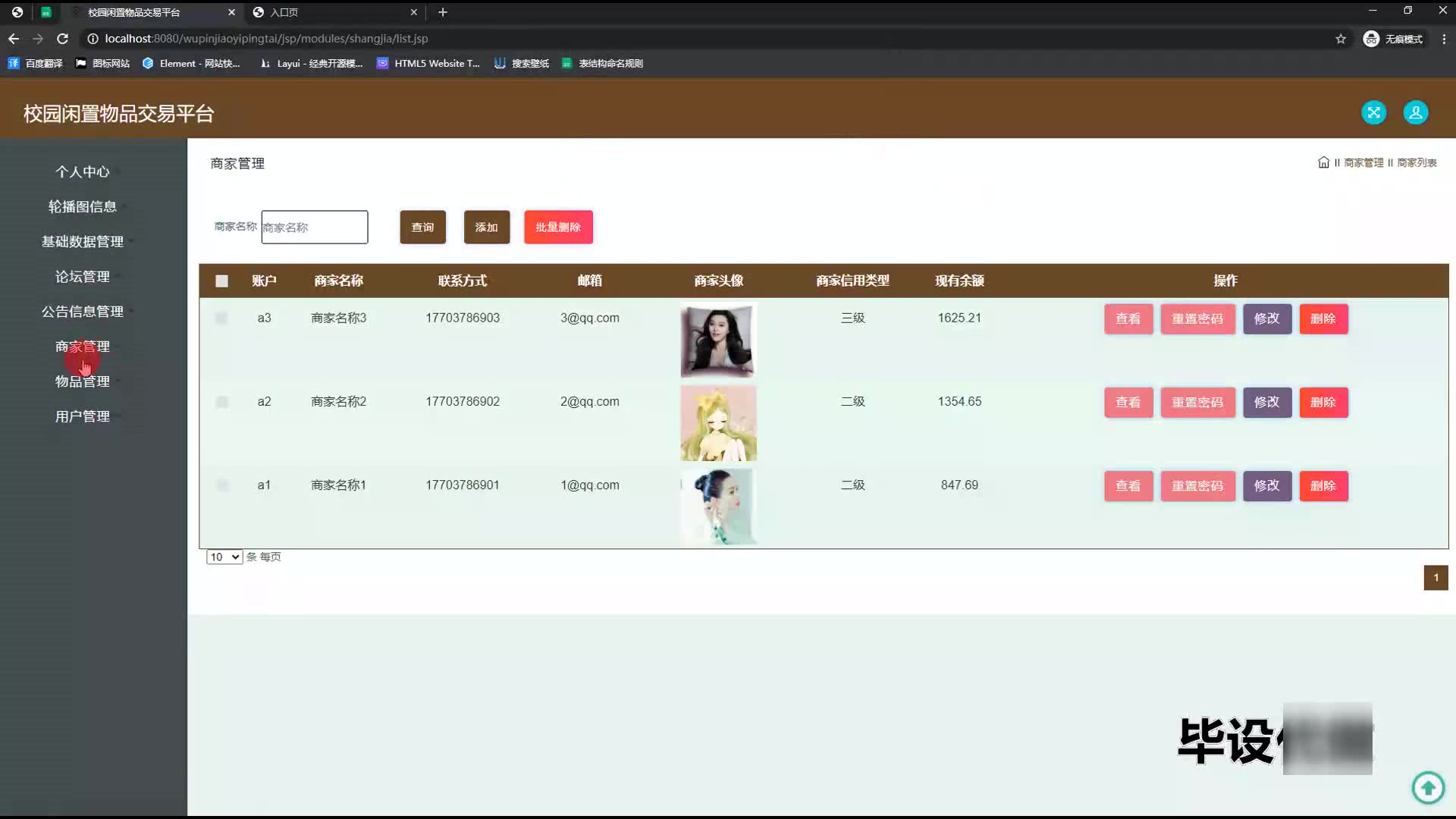Switch to the 入口页 browser tab
1456x819 pixels.
tap(334, 12)
